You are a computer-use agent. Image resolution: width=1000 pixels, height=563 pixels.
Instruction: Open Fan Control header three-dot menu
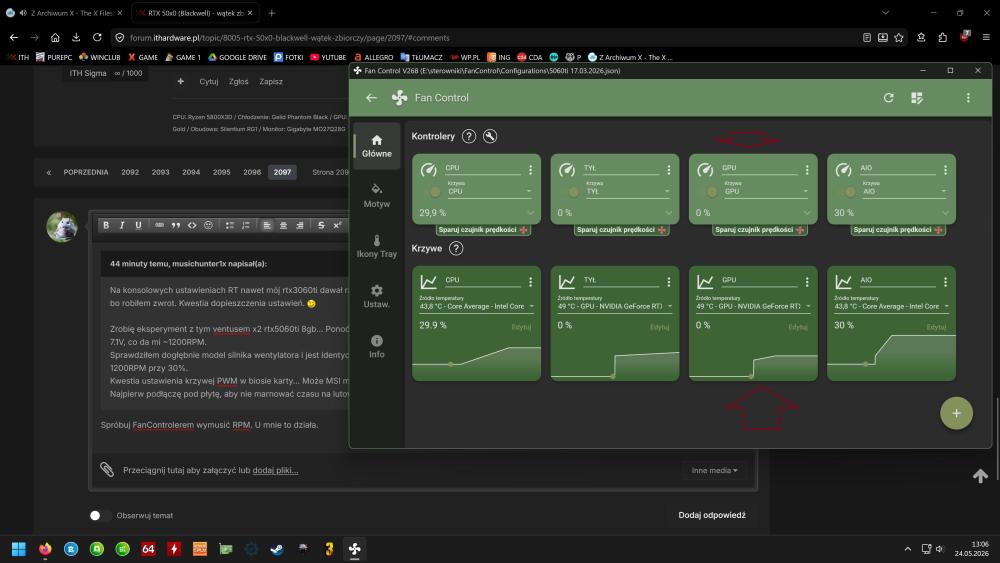pos(968,98)
